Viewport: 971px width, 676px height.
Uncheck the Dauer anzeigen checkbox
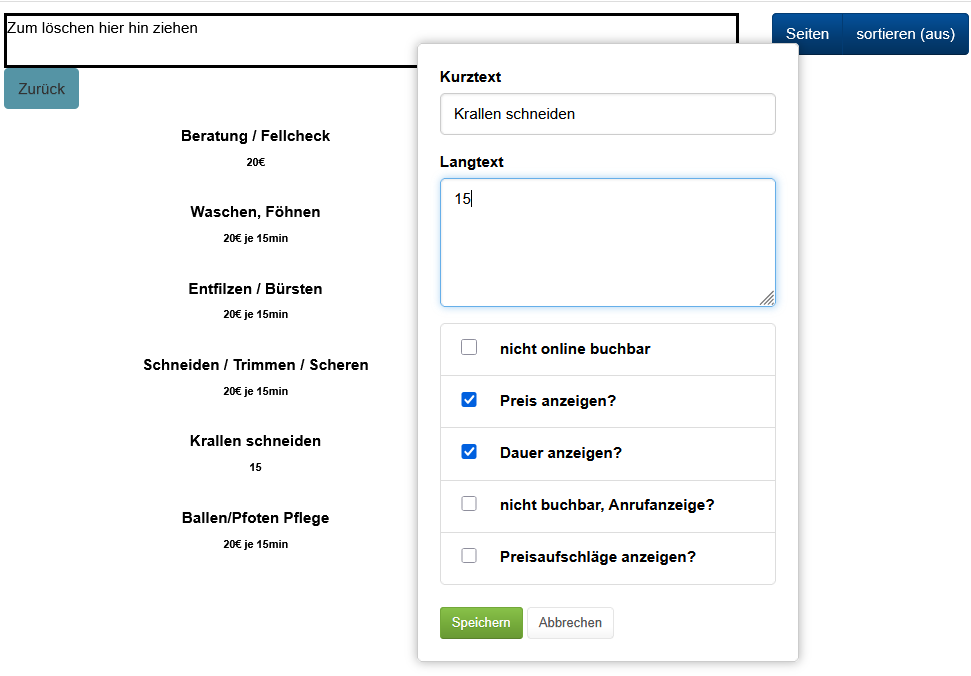pos(469,452)
